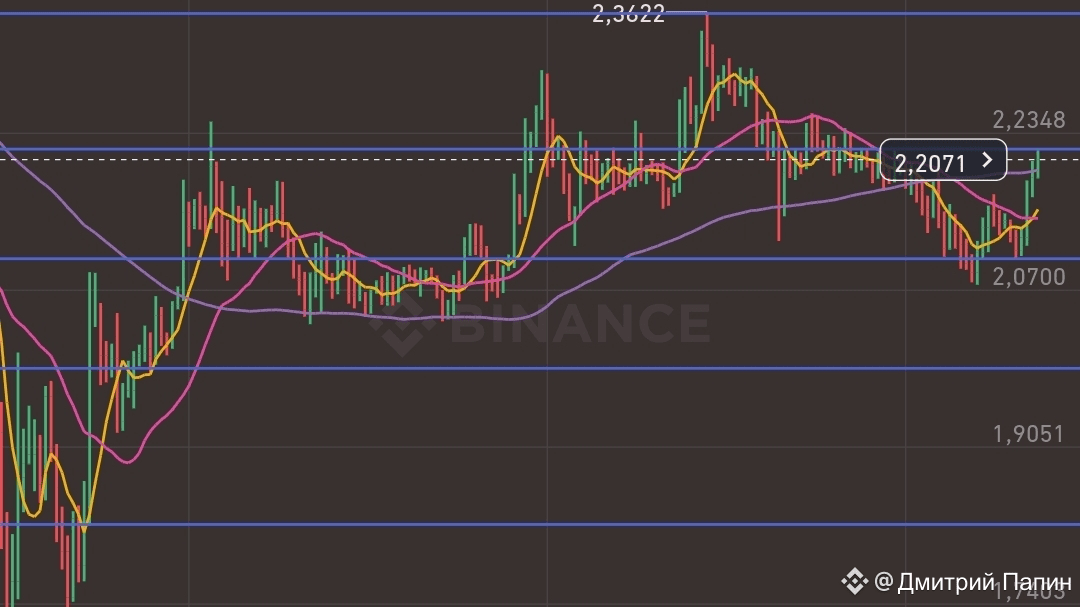
Task: Click the chevron arrow inside the 2,2071 price tag
Action: point(987,161)
